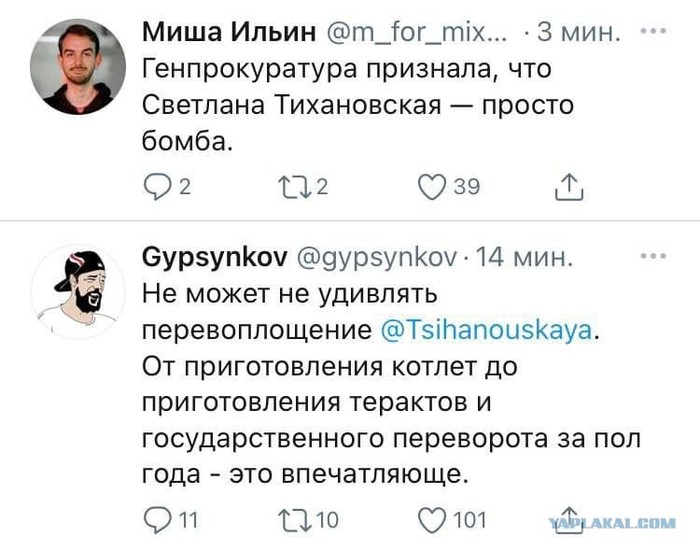
Task: Share Миша Ильин's tweet
Action: (567, 186)
